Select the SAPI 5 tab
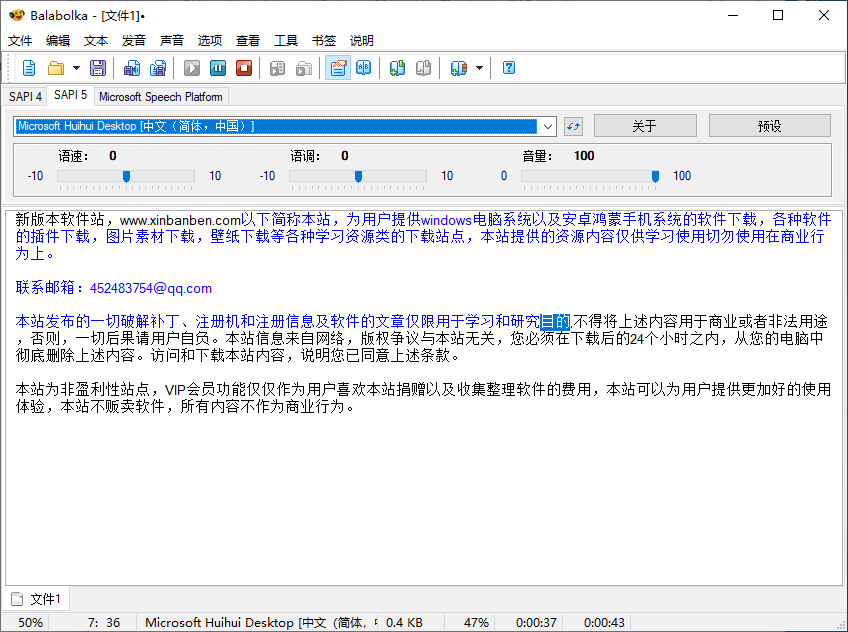848x632 pixels. (70, 95)
